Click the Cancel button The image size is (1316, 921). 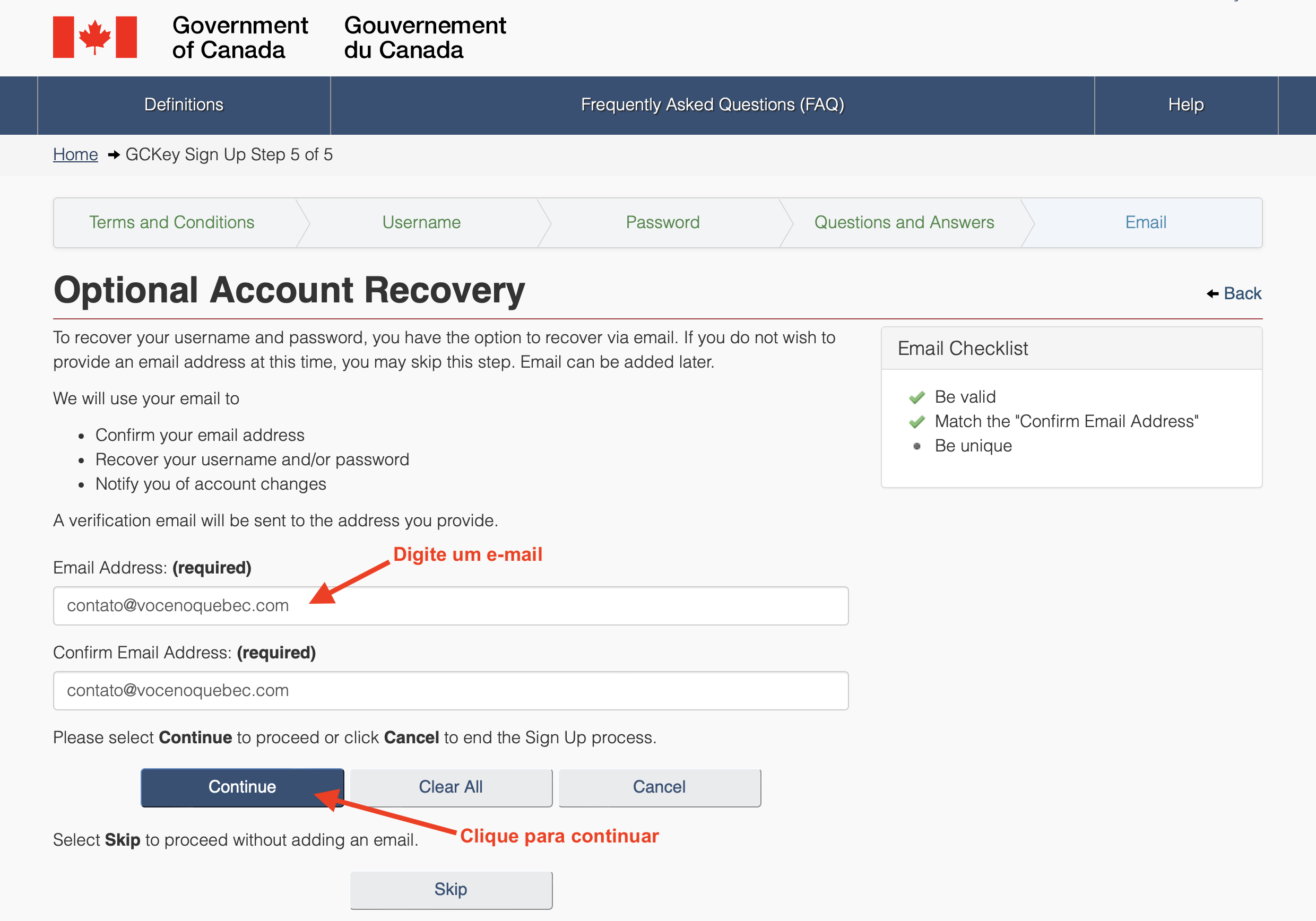[x=659, y=787]
